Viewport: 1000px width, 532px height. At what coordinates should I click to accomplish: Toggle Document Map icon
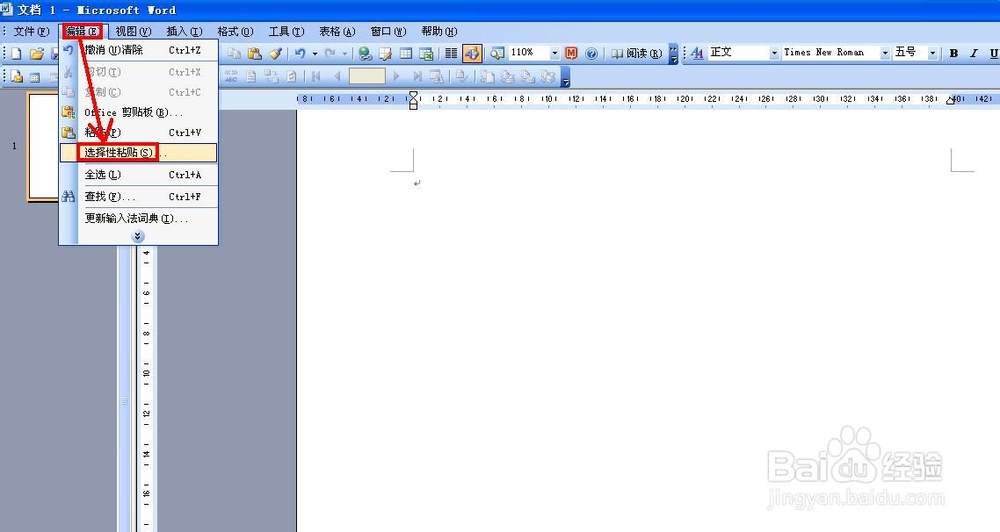point(497,54)
